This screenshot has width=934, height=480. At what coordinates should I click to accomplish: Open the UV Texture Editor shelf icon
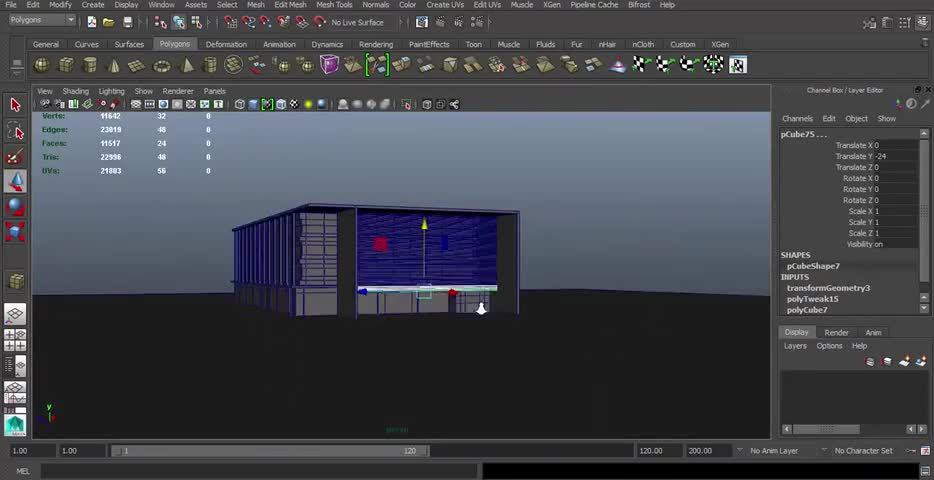(x=737, y=65)
